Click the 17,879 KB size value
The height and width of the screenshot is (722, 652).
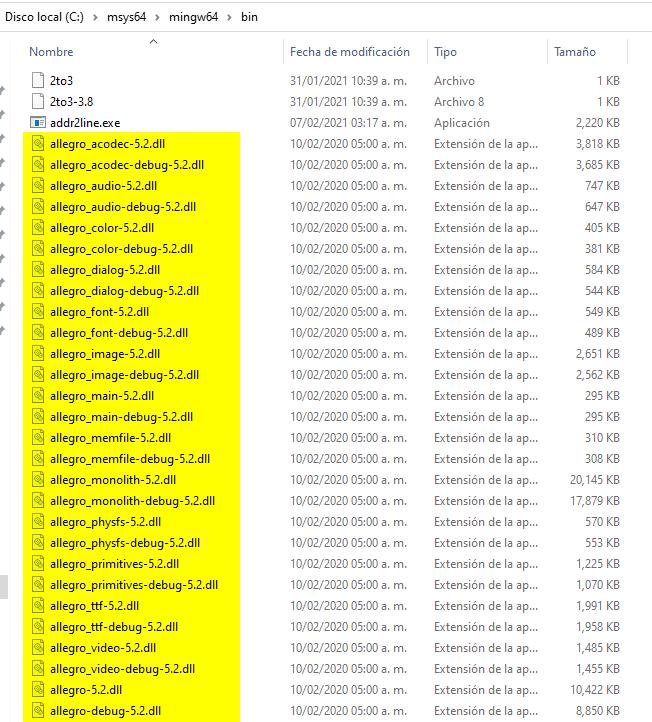click(595, 501)
